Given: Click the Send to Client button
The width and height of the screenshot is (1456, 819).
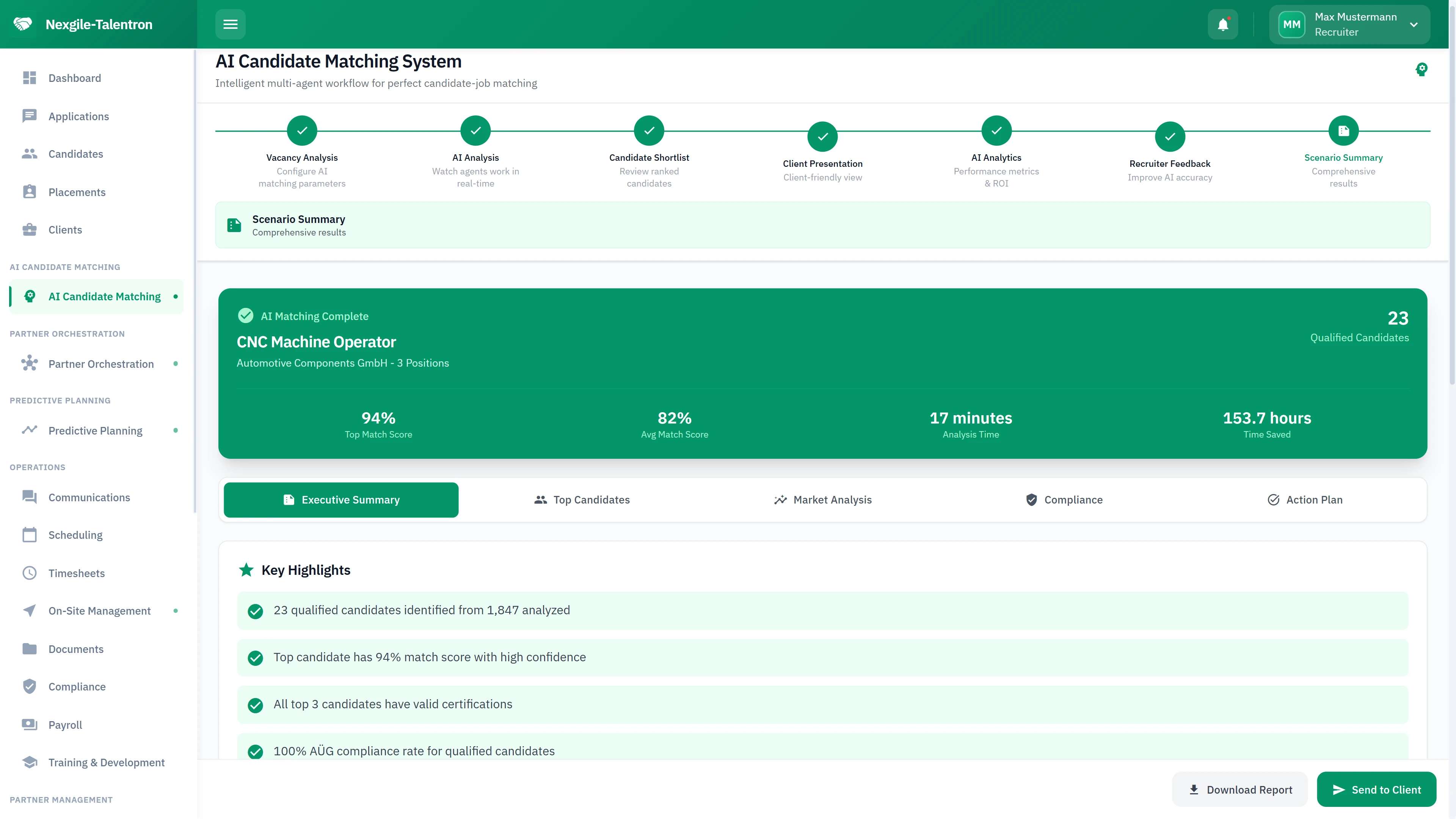Looking at the screenshot, I should pyautogui.click(x=1376, y=789).
